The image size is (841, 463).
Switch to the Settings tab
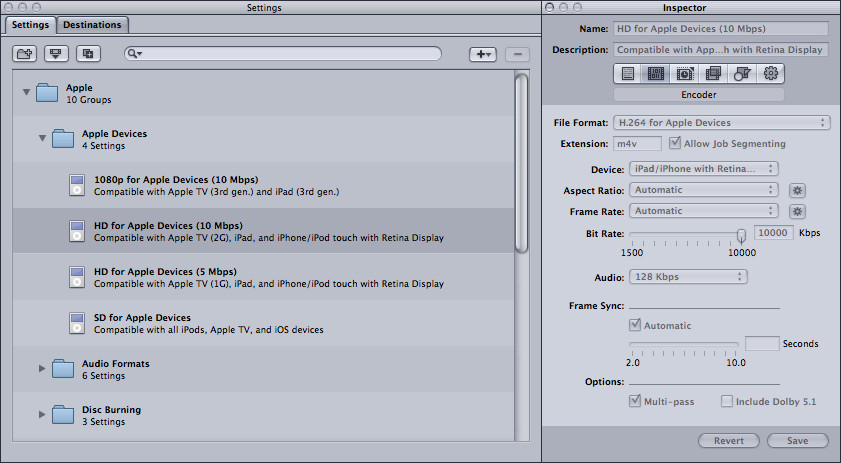[30, 25]
